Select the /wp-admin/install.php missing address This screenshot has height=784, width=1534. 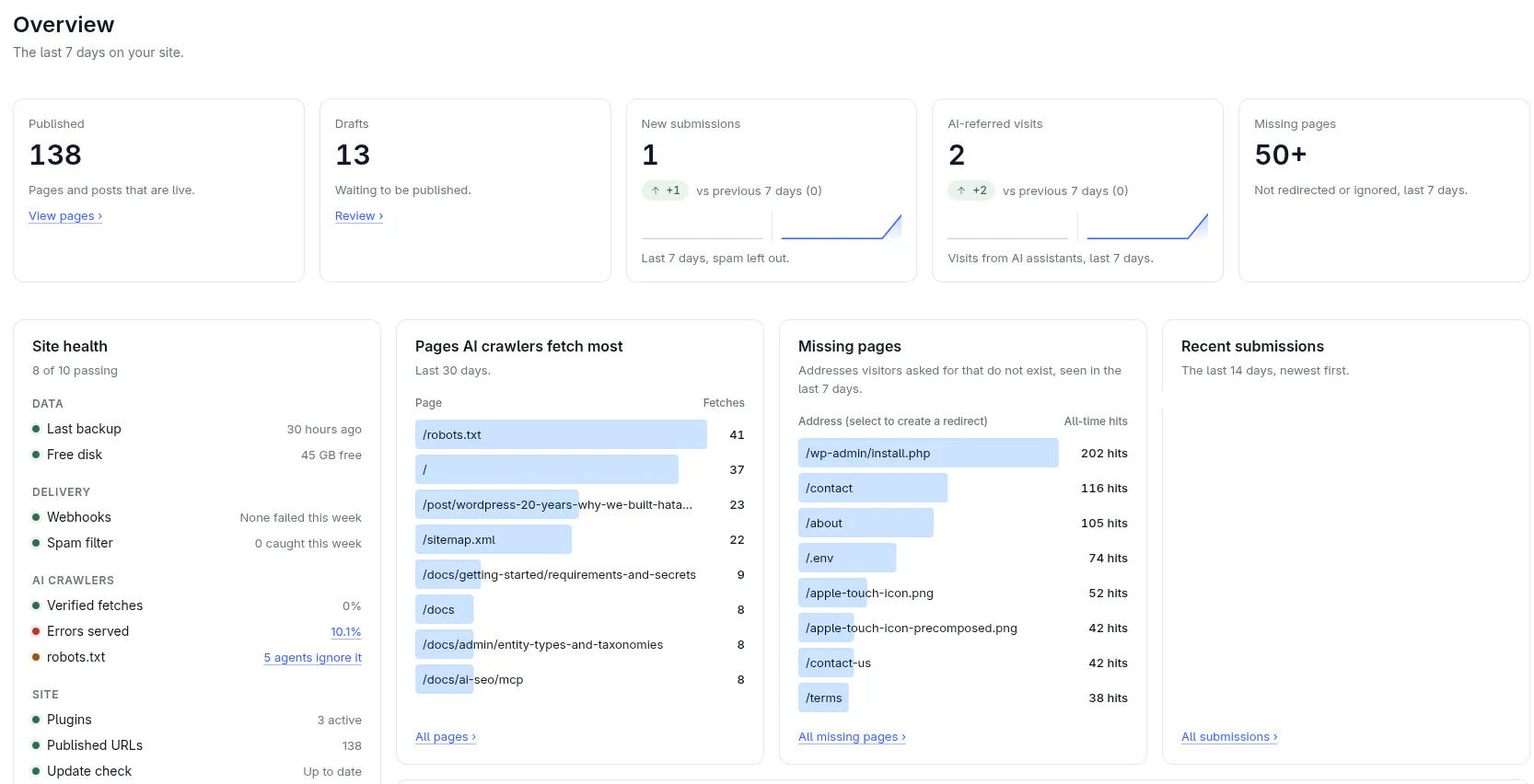pyautogui.click(x=963, y=454)
